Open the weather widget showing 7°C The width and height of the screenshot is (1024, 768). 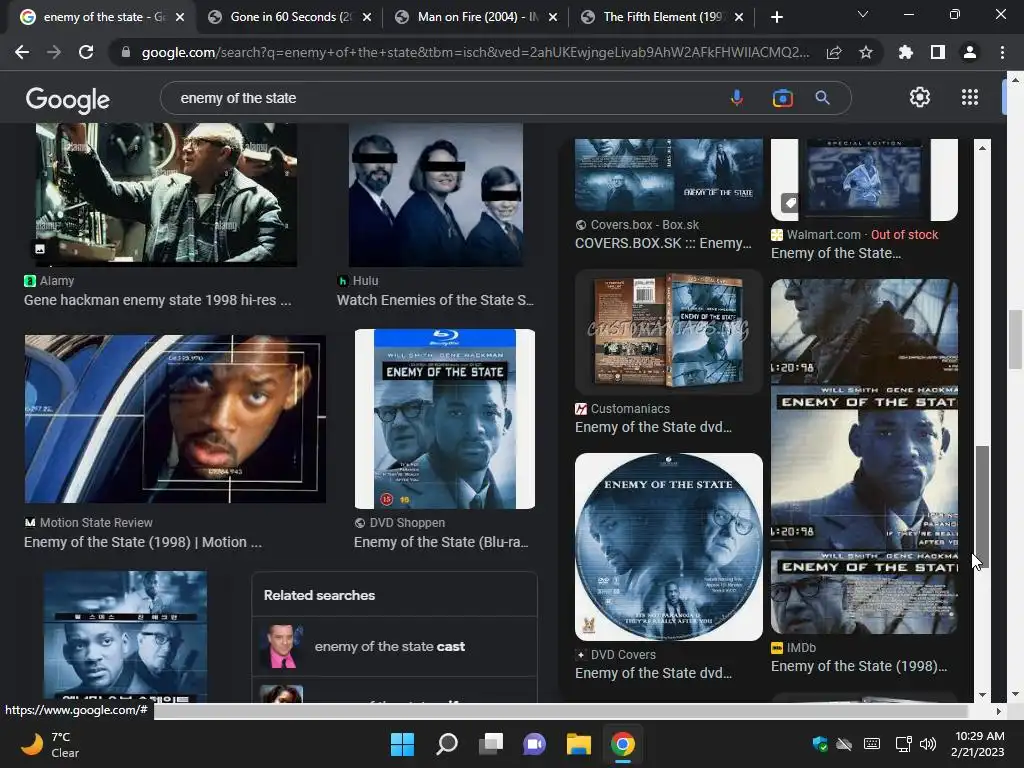(x=51, y=744)
